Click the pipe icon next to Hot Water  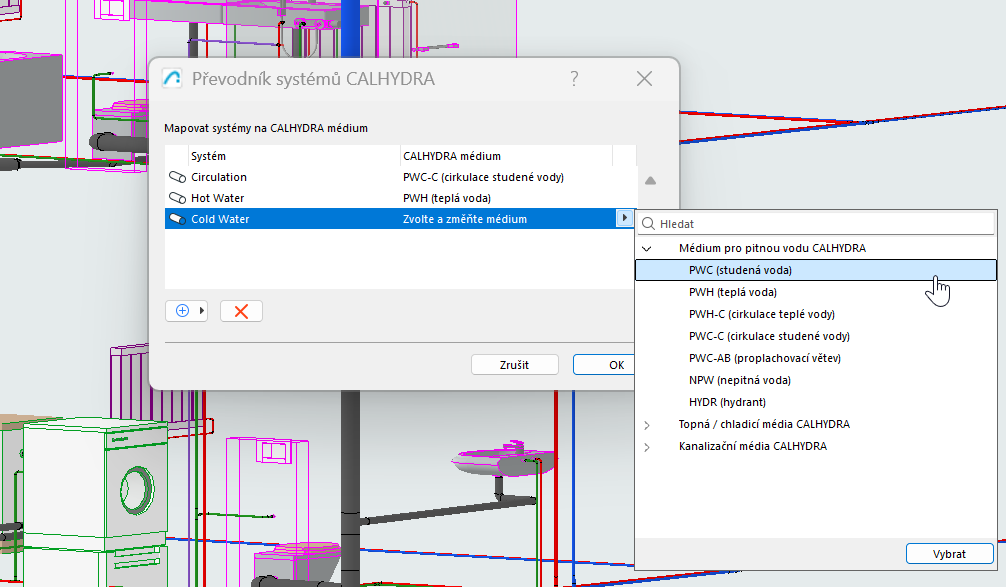tap(177, 198)
